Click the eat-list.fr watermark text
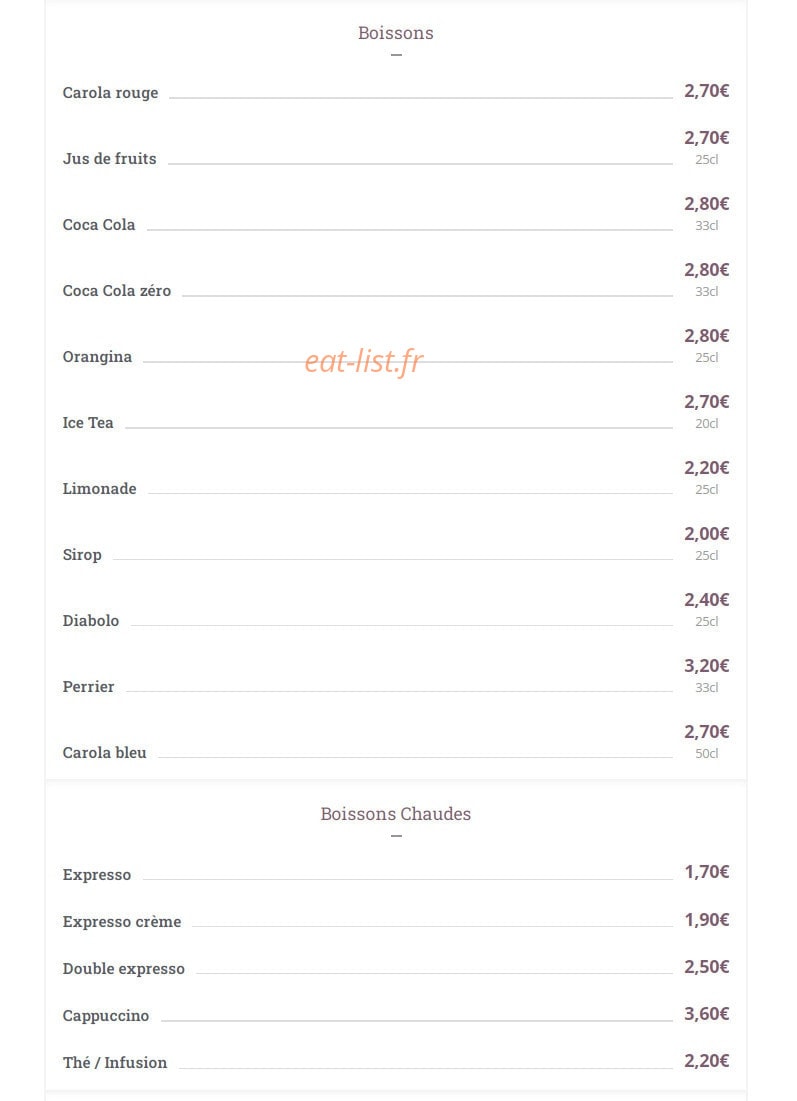This screenshot has width=797, height=1101. coord(364,361)
